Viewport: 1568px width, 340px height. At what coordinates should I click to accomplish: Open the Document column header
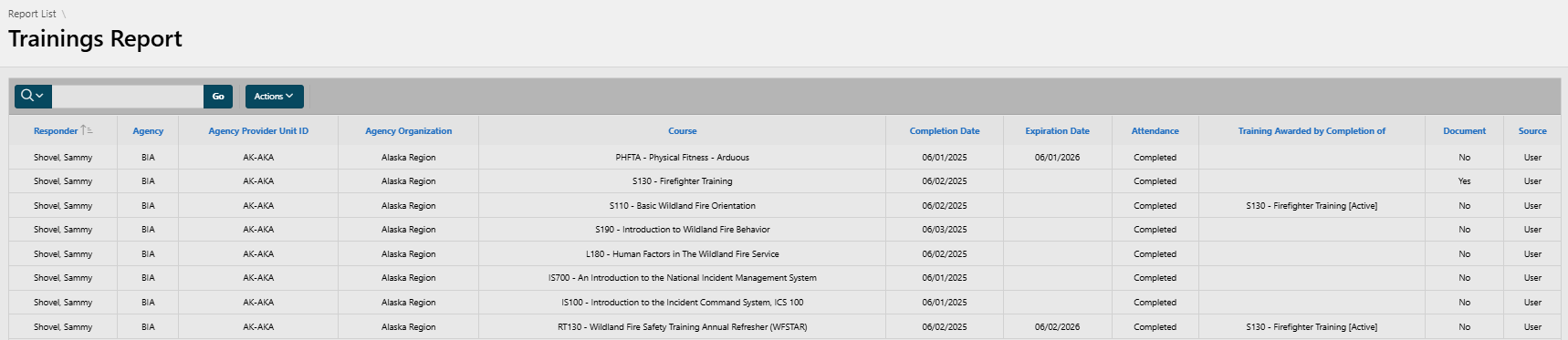click(1464, 131)
